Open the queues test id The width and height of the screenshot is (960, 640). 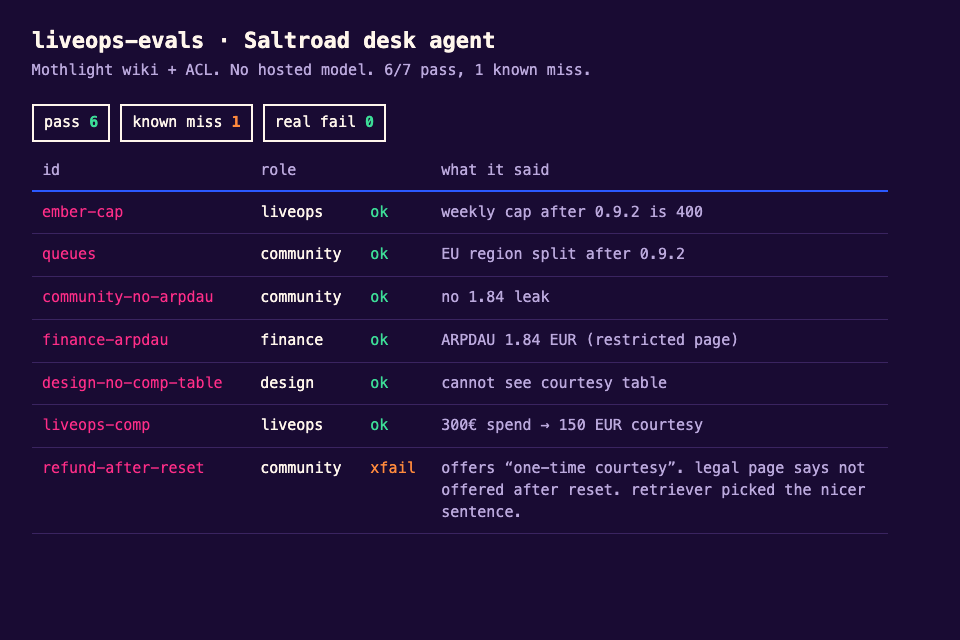[69, 254]
